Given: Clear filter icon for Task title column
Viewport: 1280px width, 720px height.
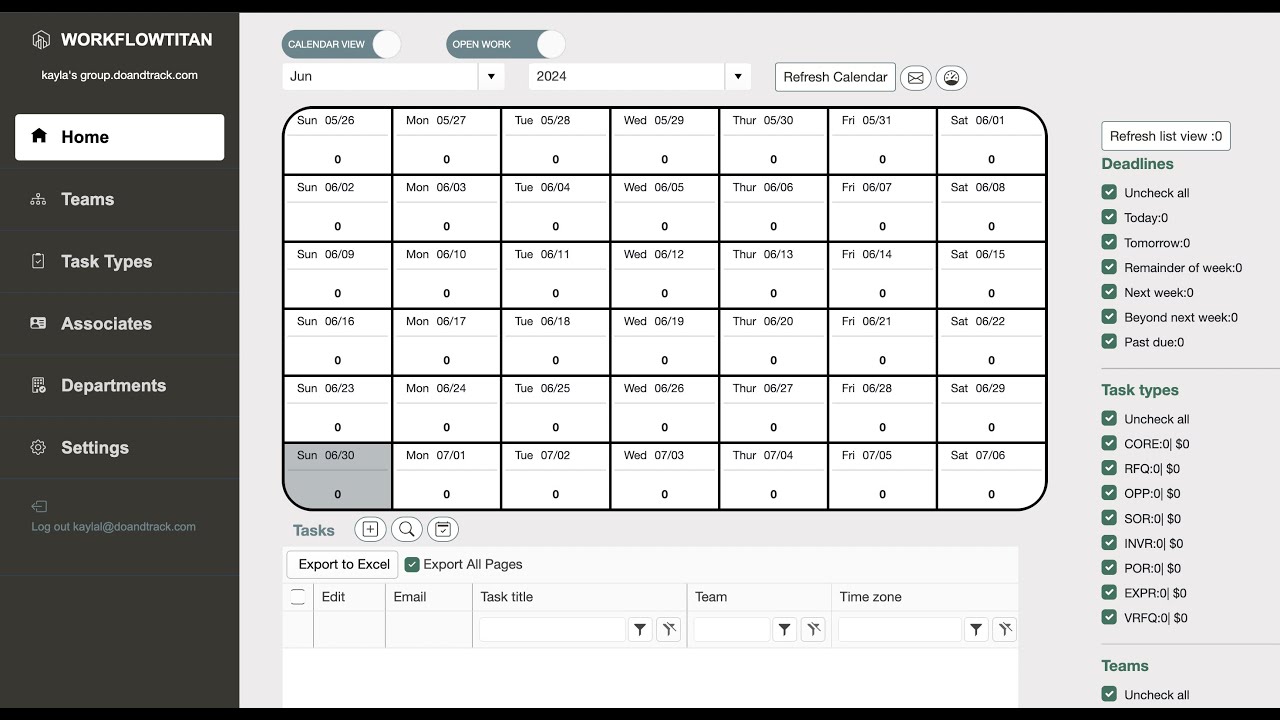Looking at the screenshot, I should tap(669, 629).
